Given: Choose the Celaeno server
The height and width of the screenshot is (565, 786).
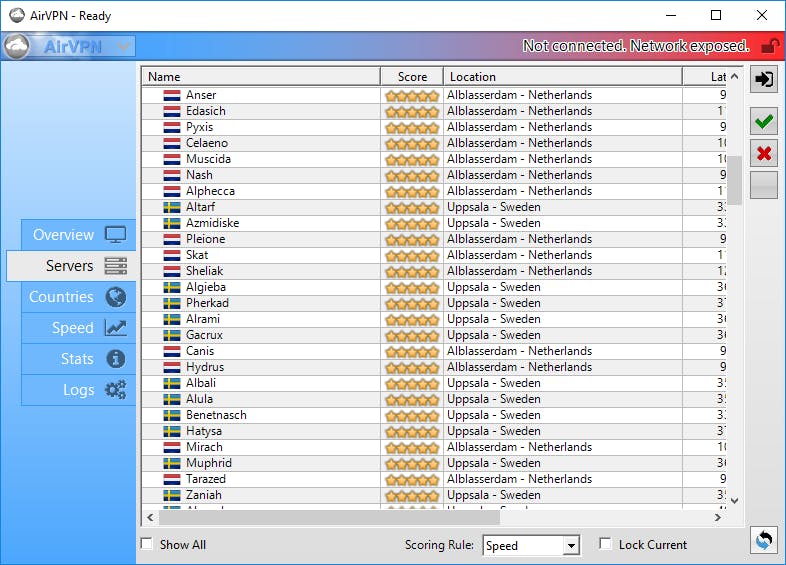Looking at the screenshot, I should (x=434, y=143).
